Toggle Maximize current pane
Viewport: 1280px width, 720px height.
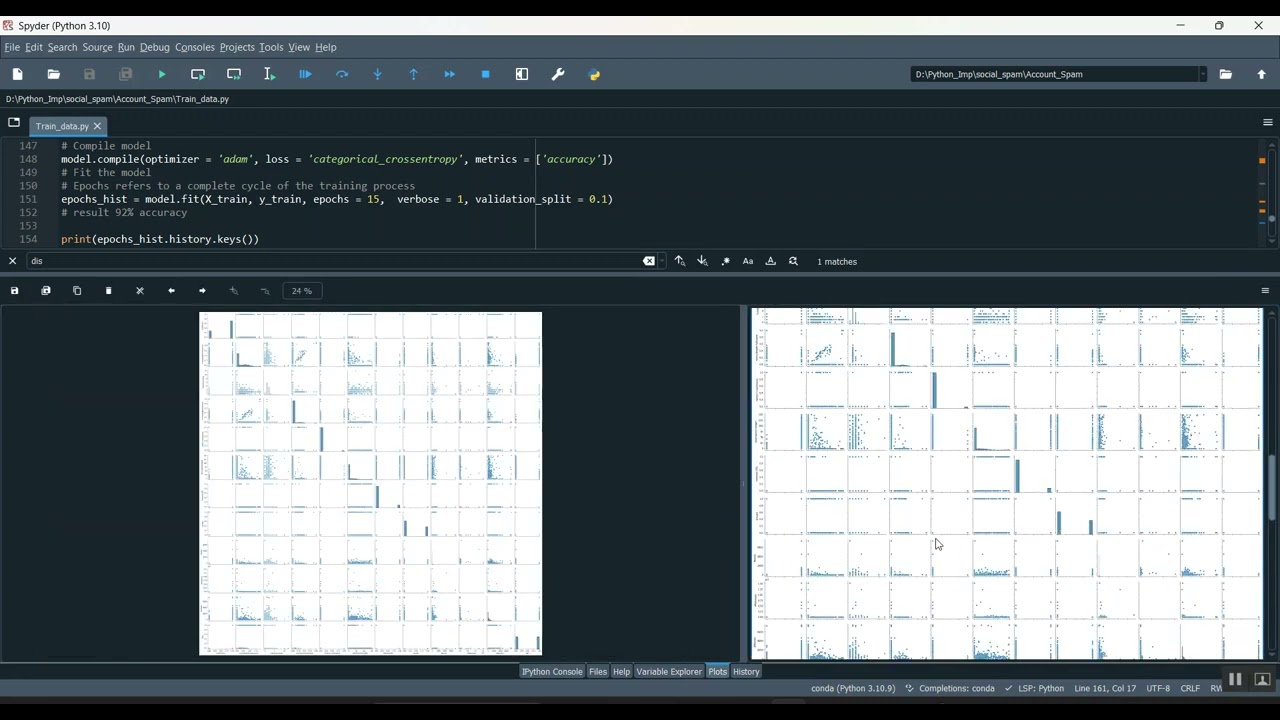(522, 74)
